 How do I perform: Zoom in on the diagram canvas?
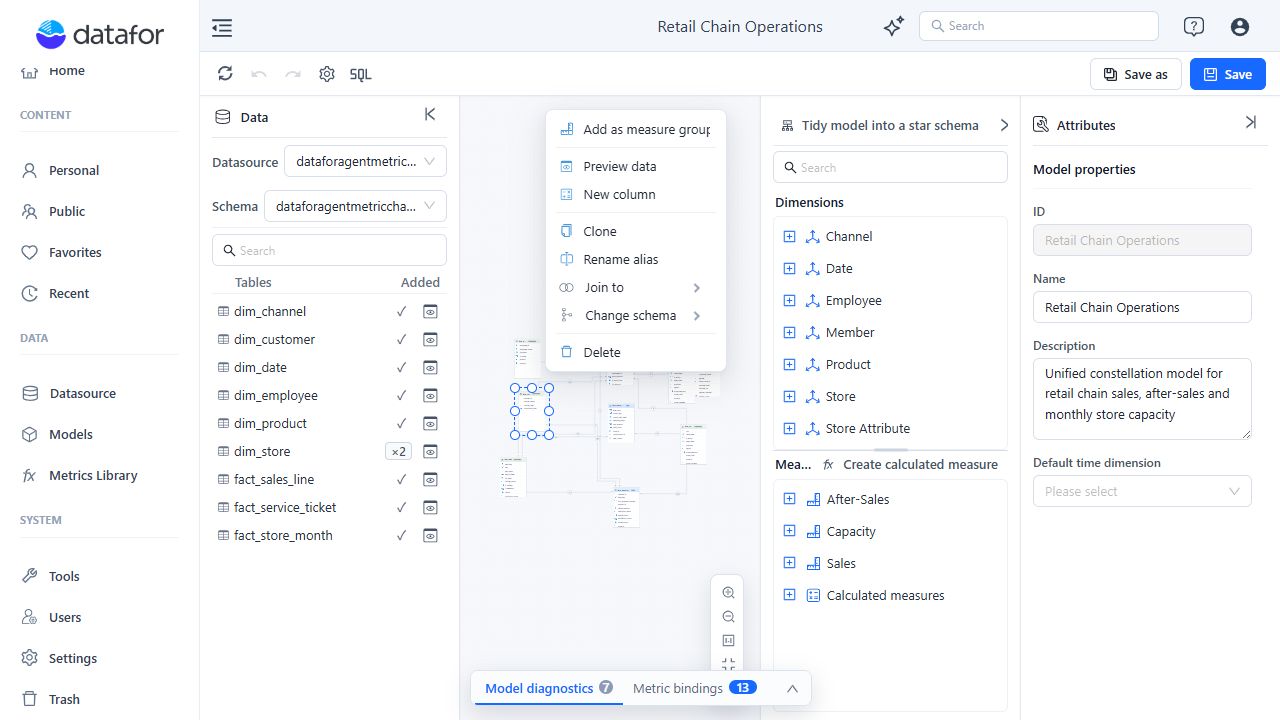coord(728,593)
